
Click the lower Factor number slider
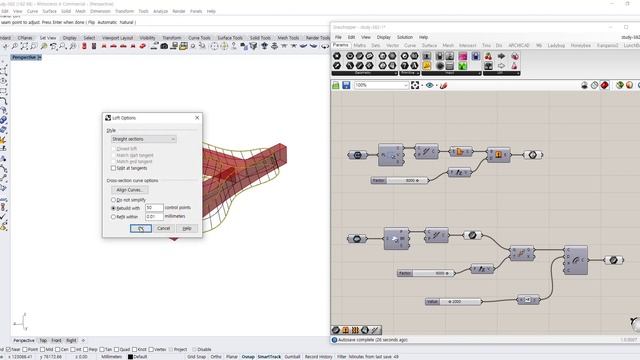click(x=425, y=273)
